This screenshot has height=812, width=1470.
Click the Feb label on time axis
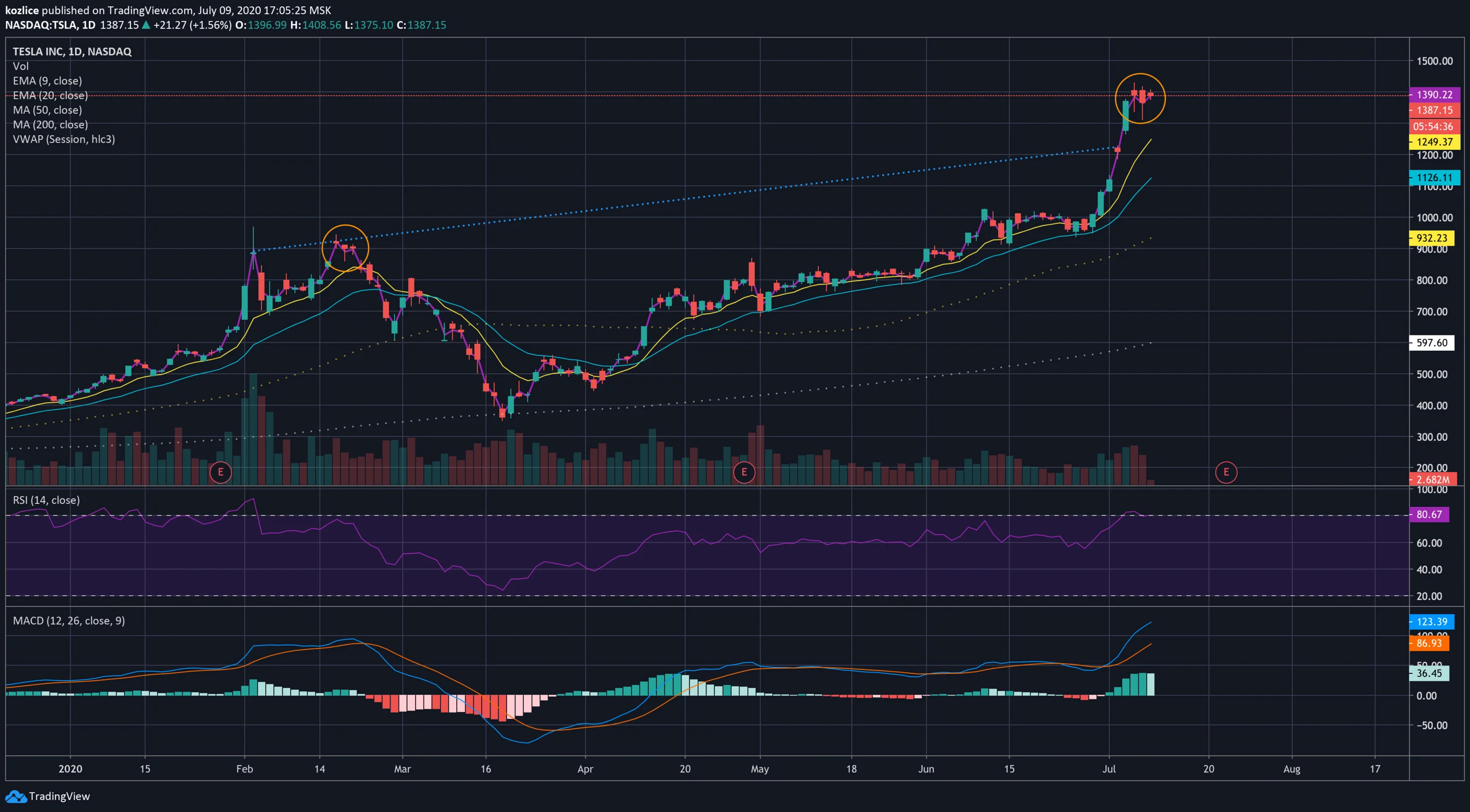244,769
